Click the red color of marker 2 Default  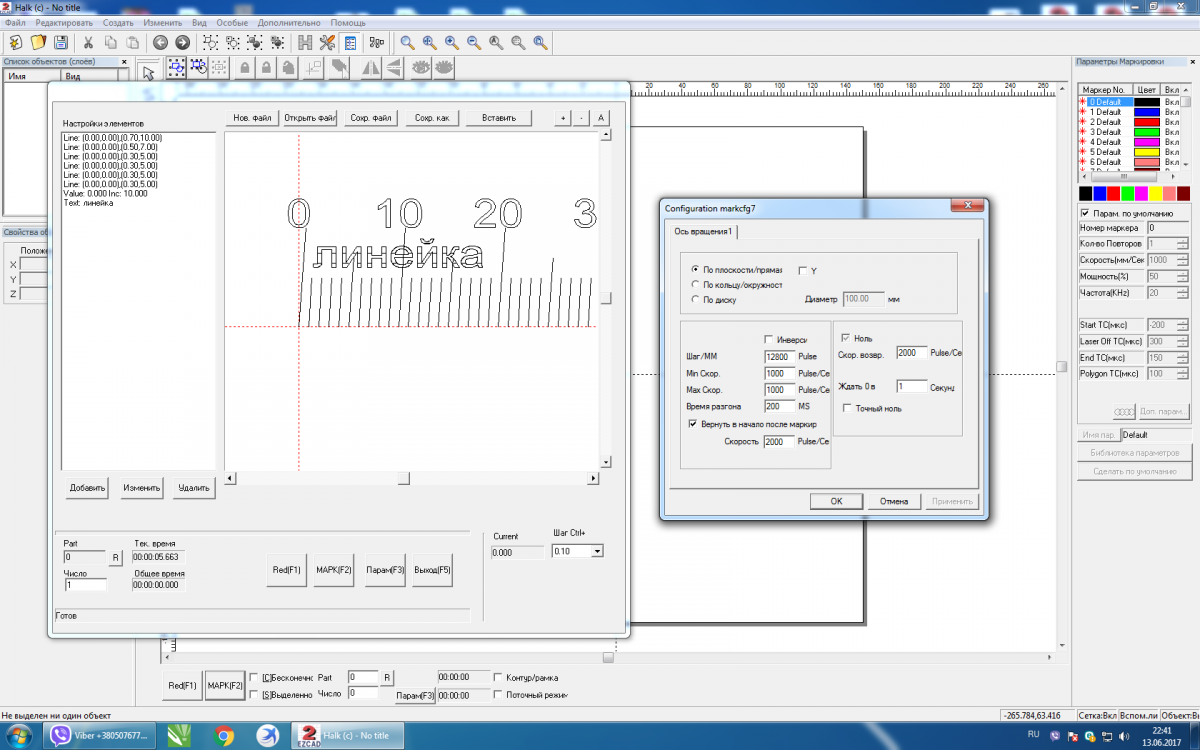[x=1146, y=122]
